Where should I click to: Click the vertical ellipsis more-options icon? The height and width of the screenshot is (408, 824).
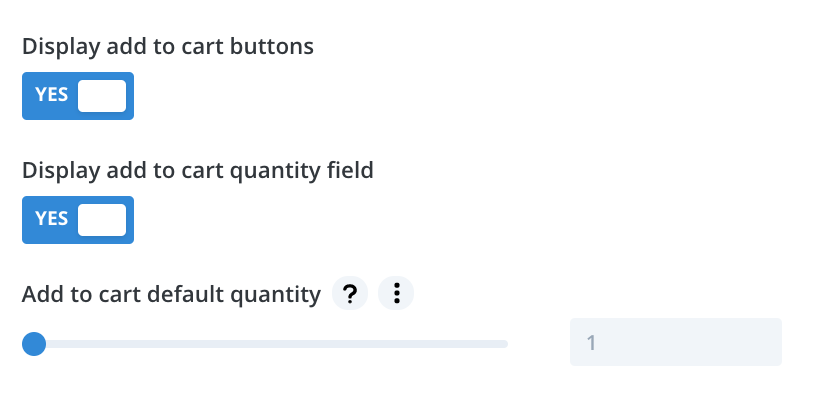pyautogui.click(x=396, y=293)
